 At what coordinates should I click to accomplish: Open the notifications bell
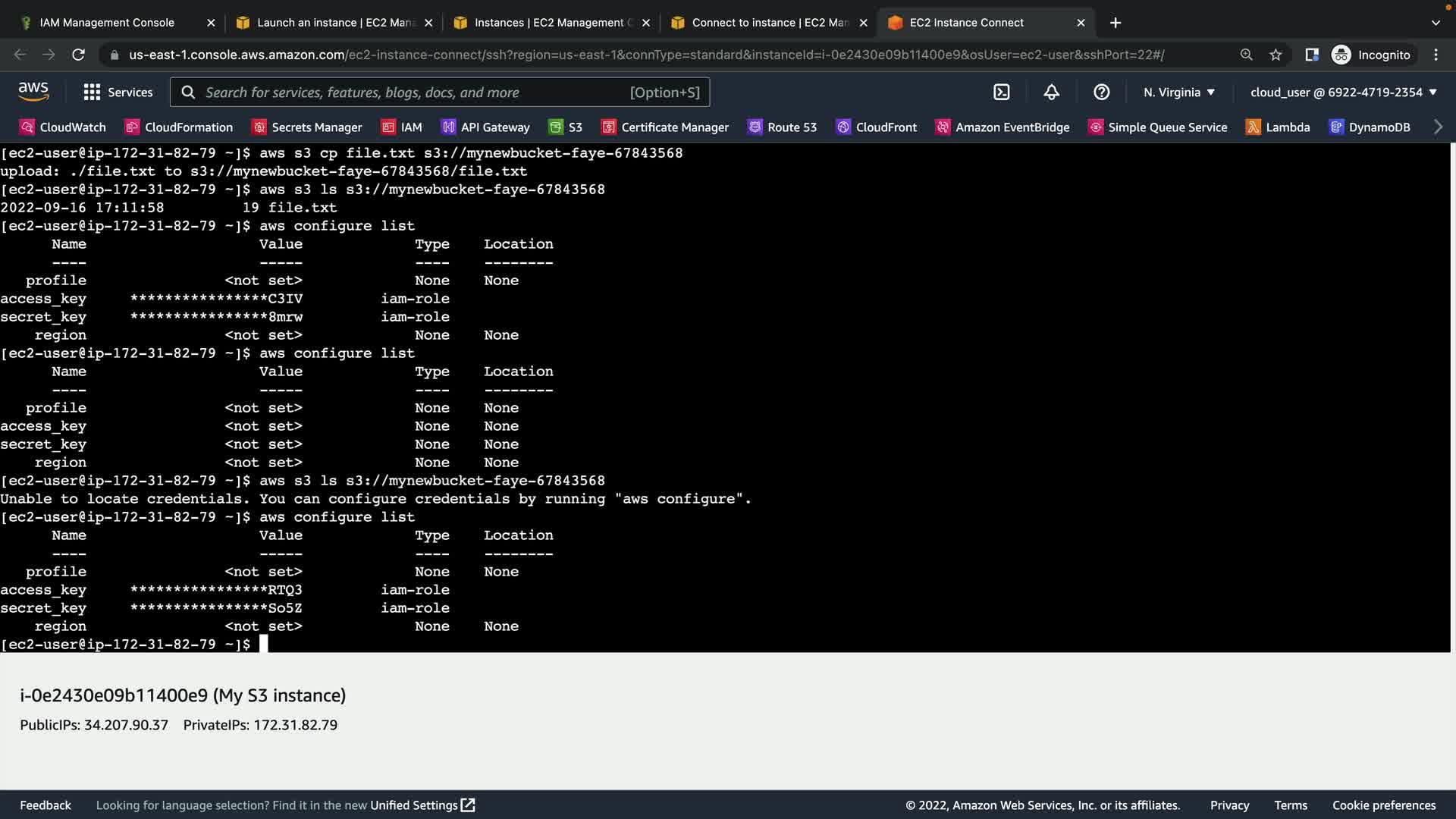click(1051, 93)
